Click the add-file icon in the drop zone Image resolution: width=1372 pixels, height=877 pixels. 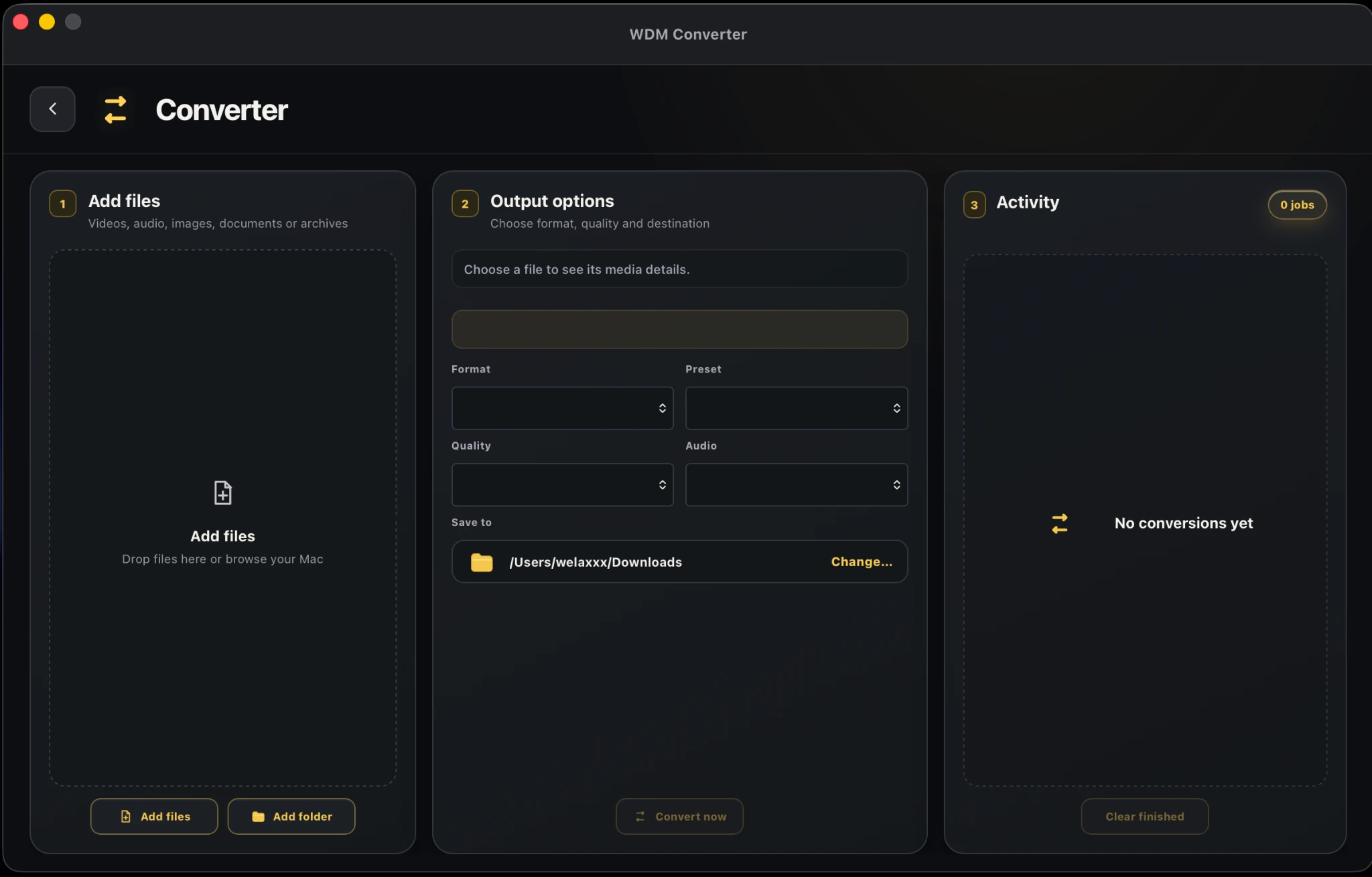click(x=222, y=492)
